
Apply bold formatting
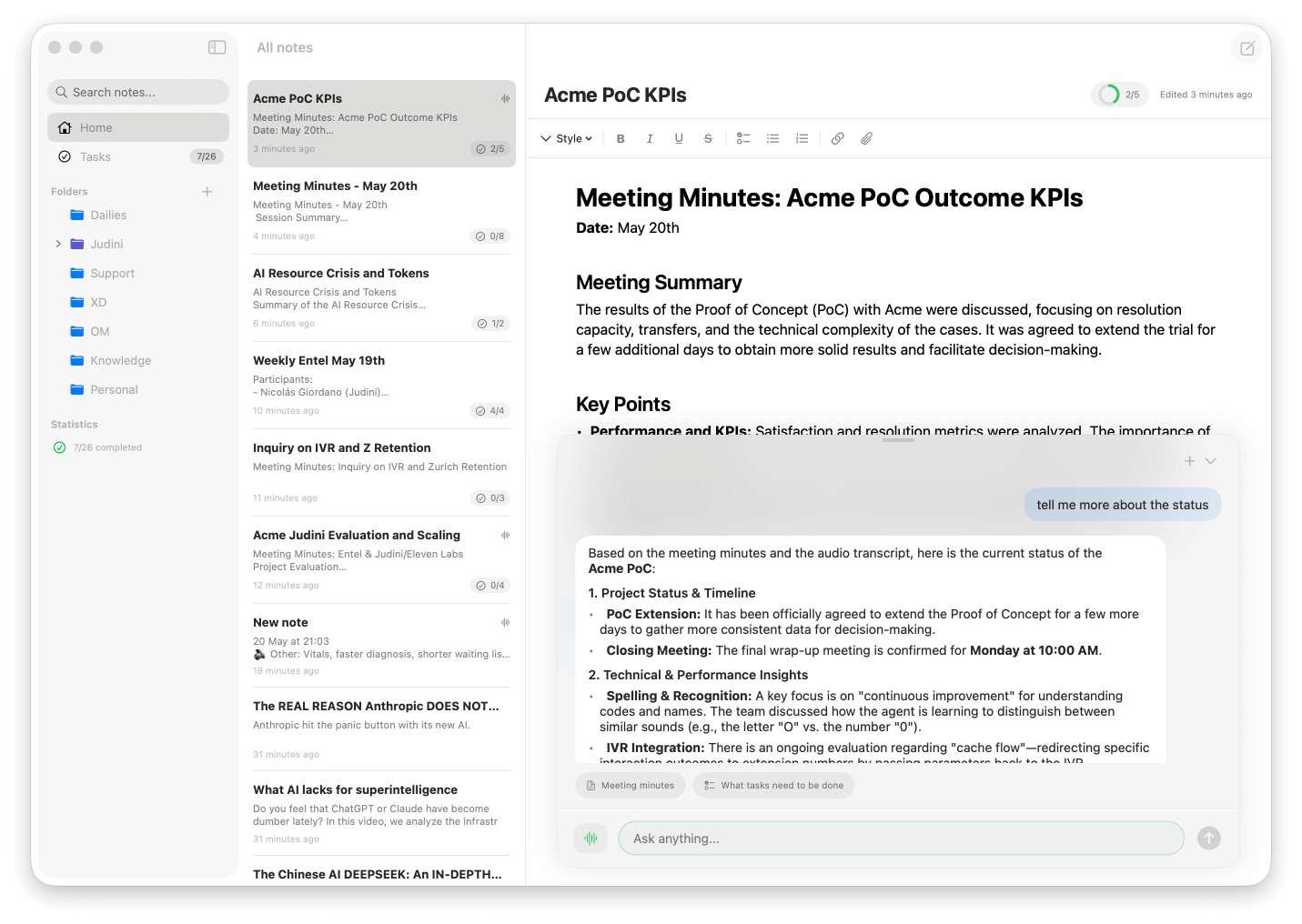pyautogui.click(x=621, y=139)
